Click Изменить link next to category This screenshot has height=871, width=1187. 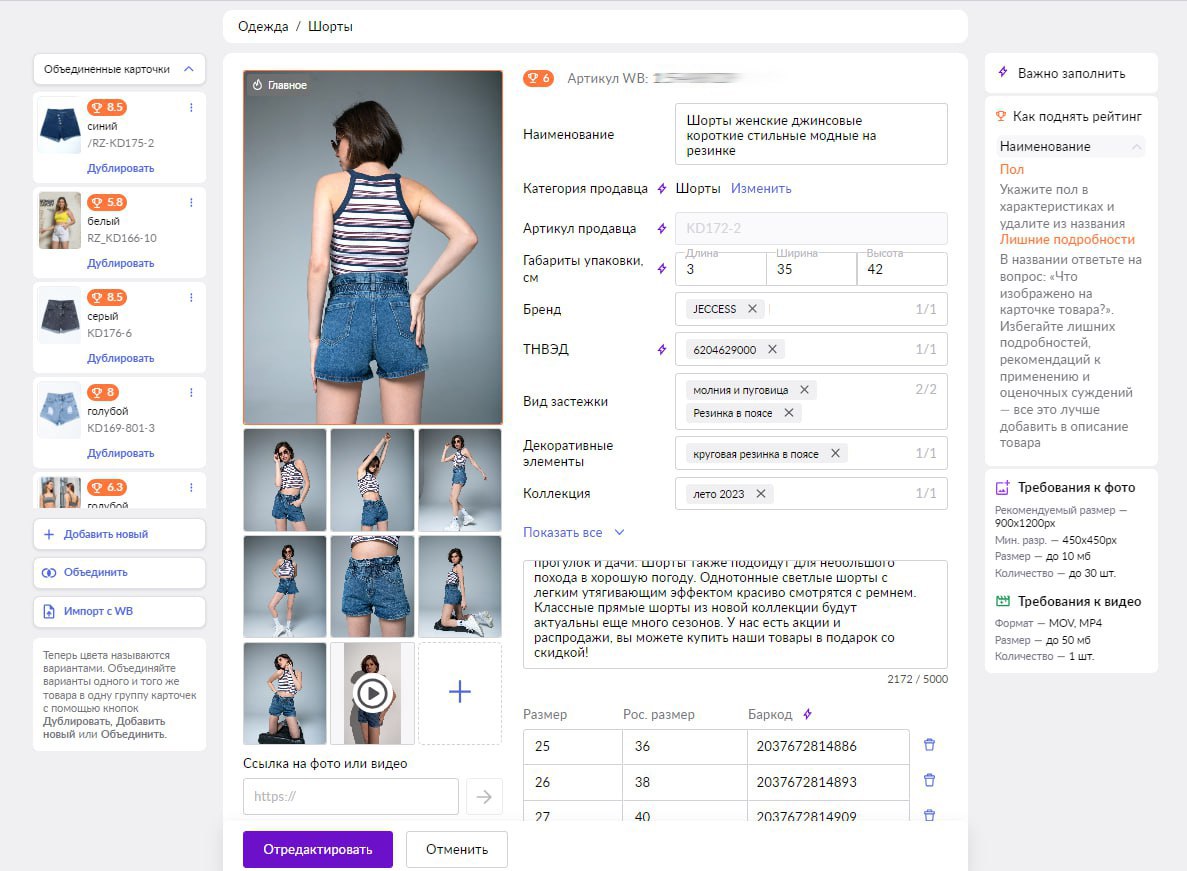760,188
